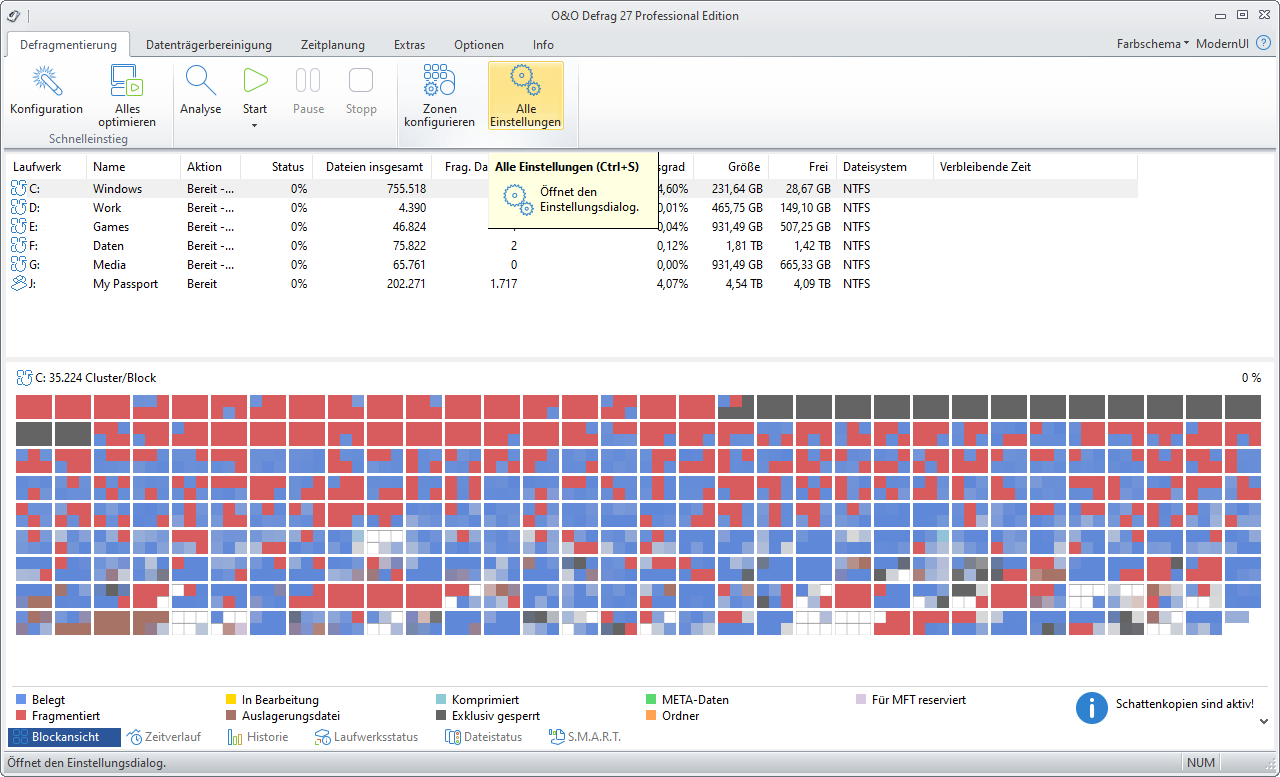Open the Extras tab
Viewport: 1280px width, 777px height.
(x=409, y=45)
